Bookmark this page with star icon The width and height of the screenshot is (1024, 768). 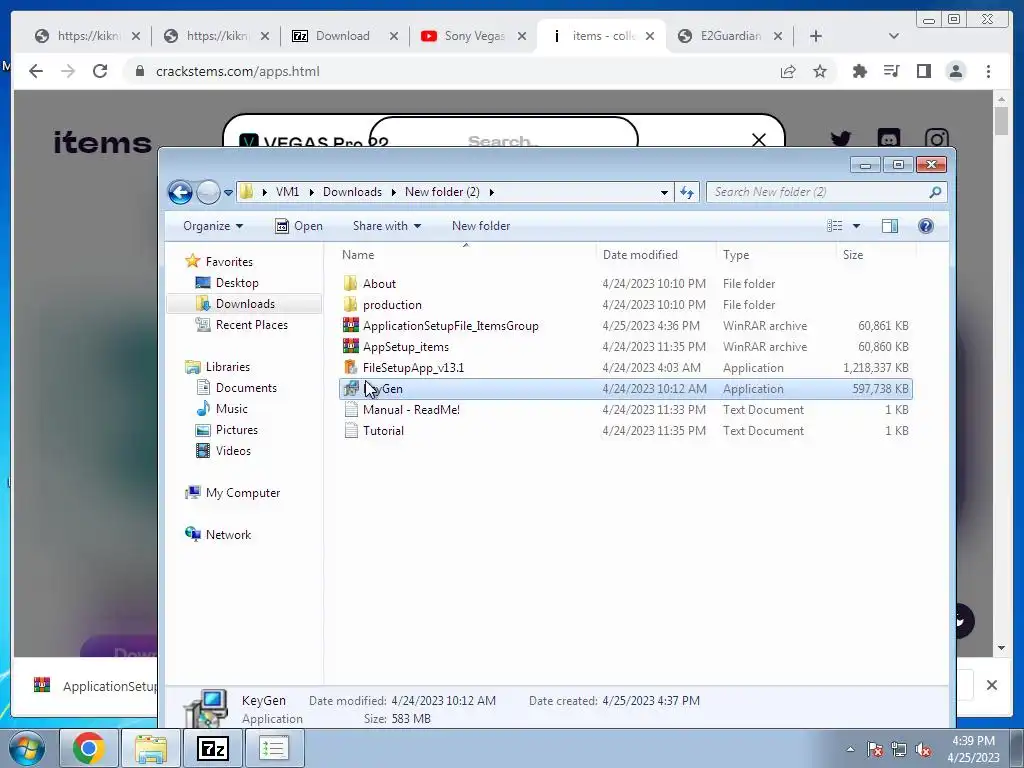tap(820, 71)
